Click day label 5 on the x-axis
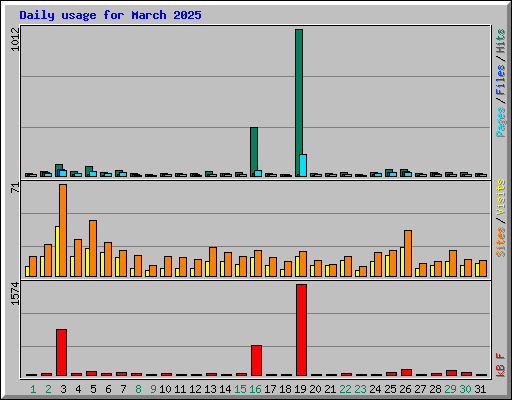Screen dimensions: 512x400 point(93,389)
